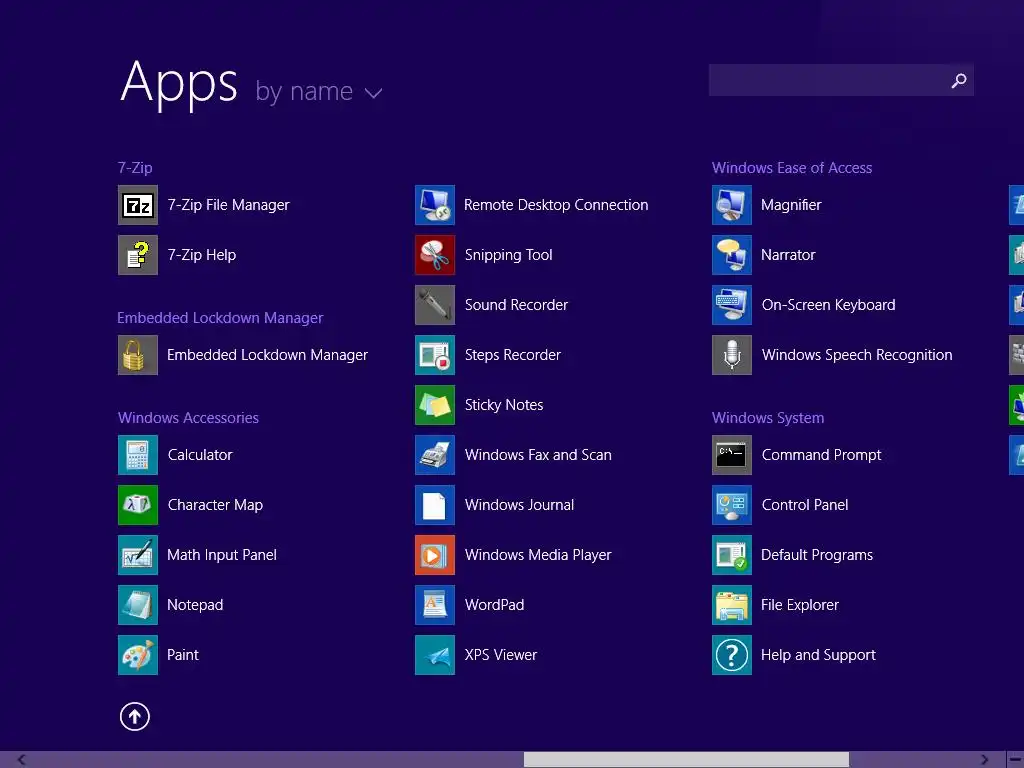Click the zoom-out minus button at bottom corner
Viewport: 1024px width, 768px height.
[1016, 760]
